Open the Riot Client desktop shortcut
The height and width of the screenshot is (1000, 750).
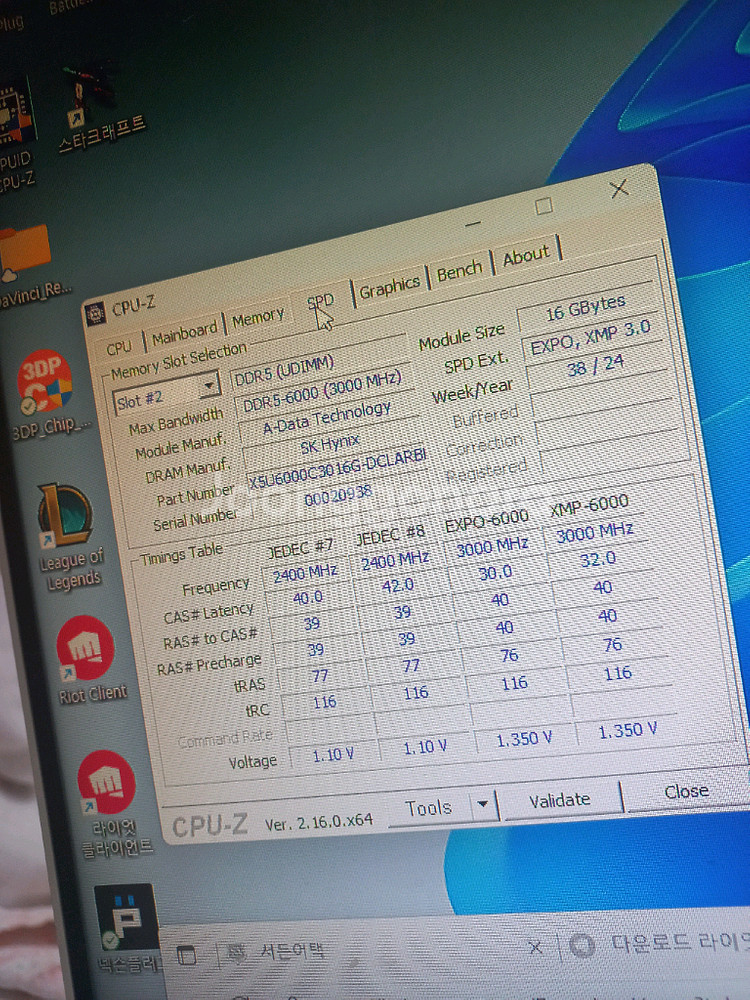86,650
